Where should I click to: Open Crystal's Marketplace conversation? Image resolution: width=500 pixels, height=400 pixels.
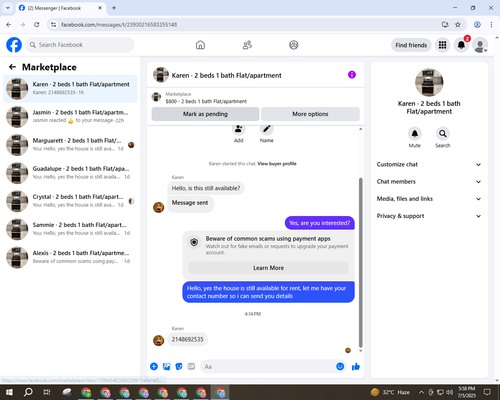[x=70, y=201]
